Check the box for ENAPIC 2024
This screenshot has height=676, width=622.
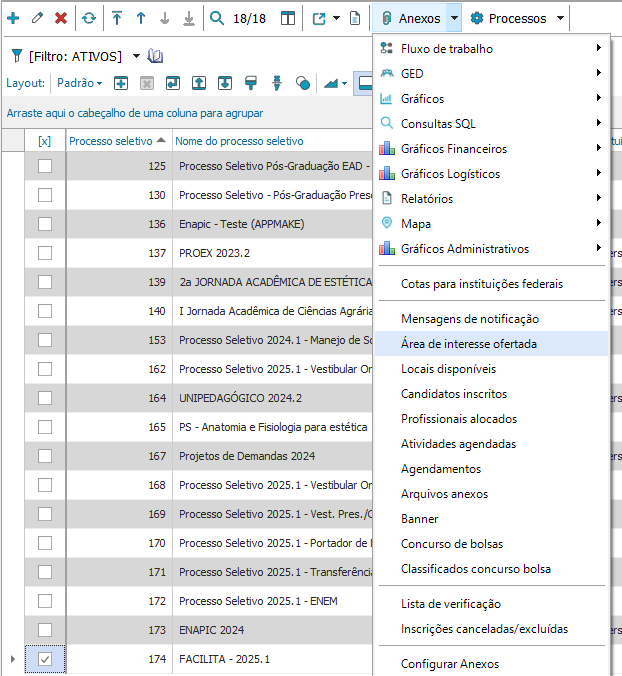click(45, 630)
